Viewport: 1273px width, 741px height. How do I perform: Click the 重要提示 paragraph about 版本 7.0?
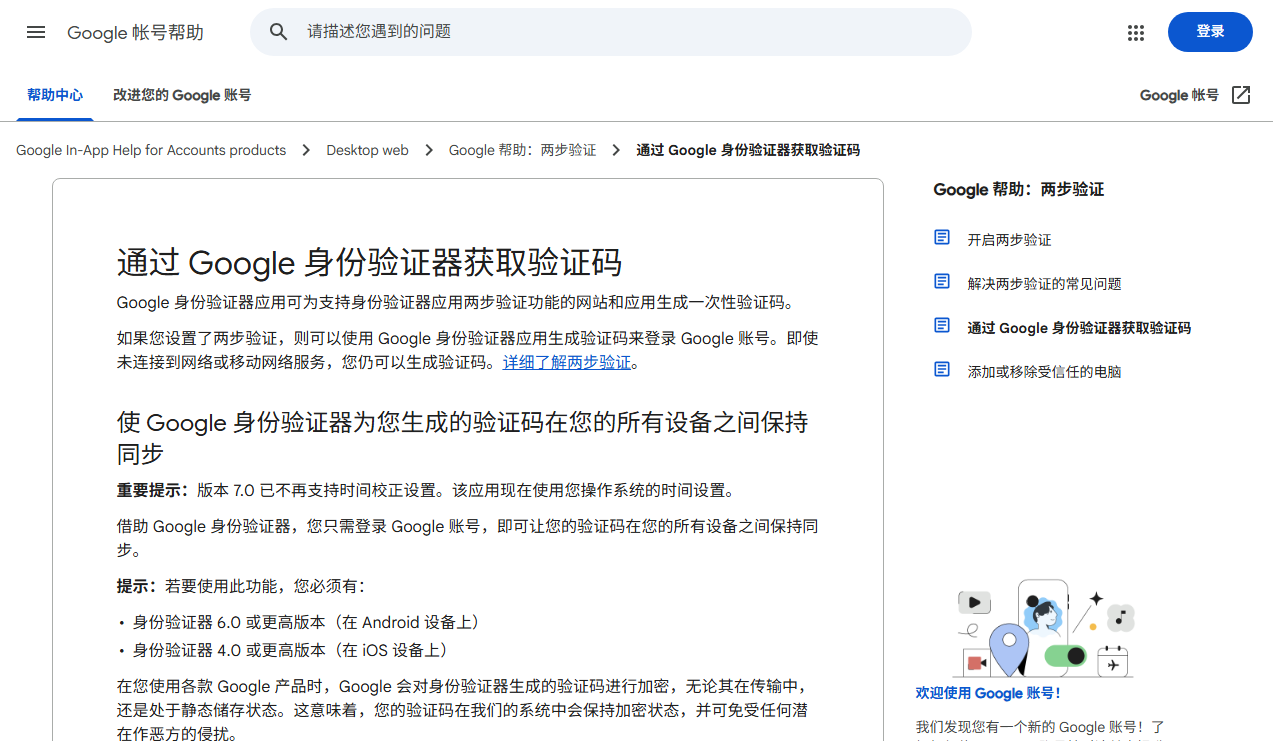pyautogui.click(x=427, y=490)
